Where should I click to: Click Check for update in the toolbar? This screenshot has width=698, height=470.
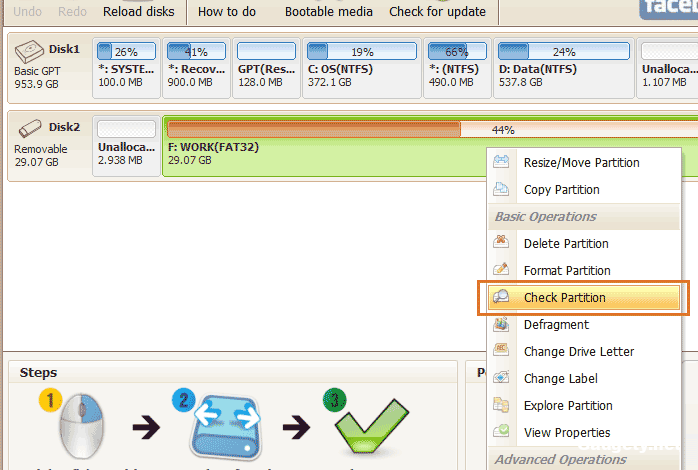coord(437,12)
